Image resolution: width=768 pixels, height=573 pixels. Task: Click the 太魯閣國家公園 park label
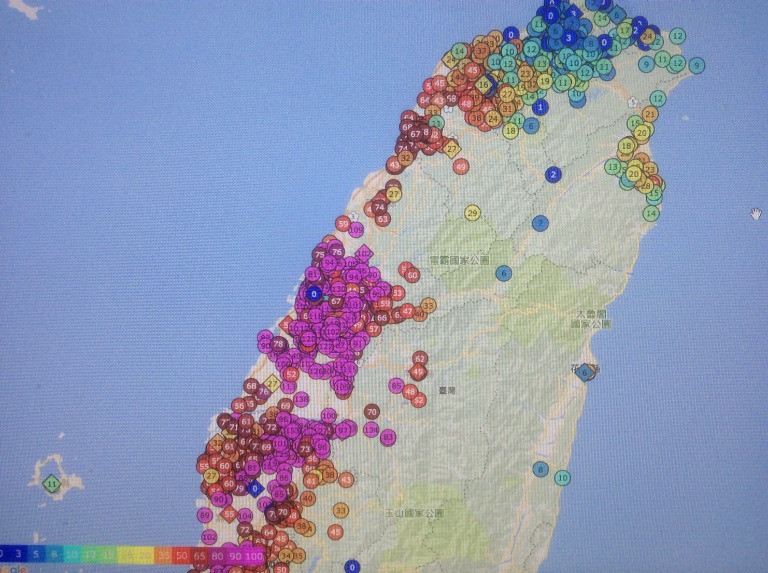coord(590,319)
